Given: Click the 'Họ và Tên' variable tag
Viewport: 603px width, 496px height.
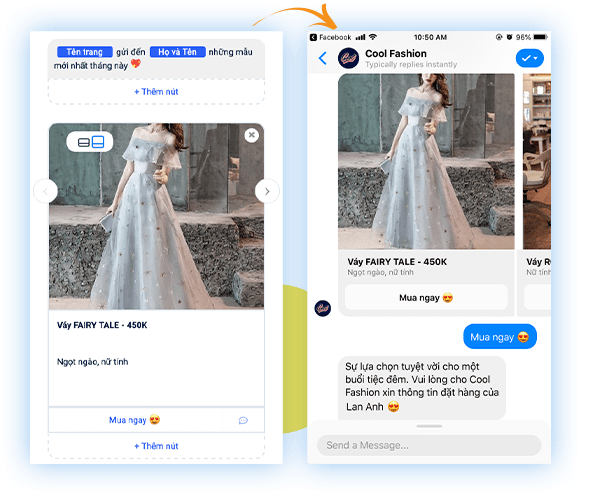Looking at the screenshot, I should point(177,52).
